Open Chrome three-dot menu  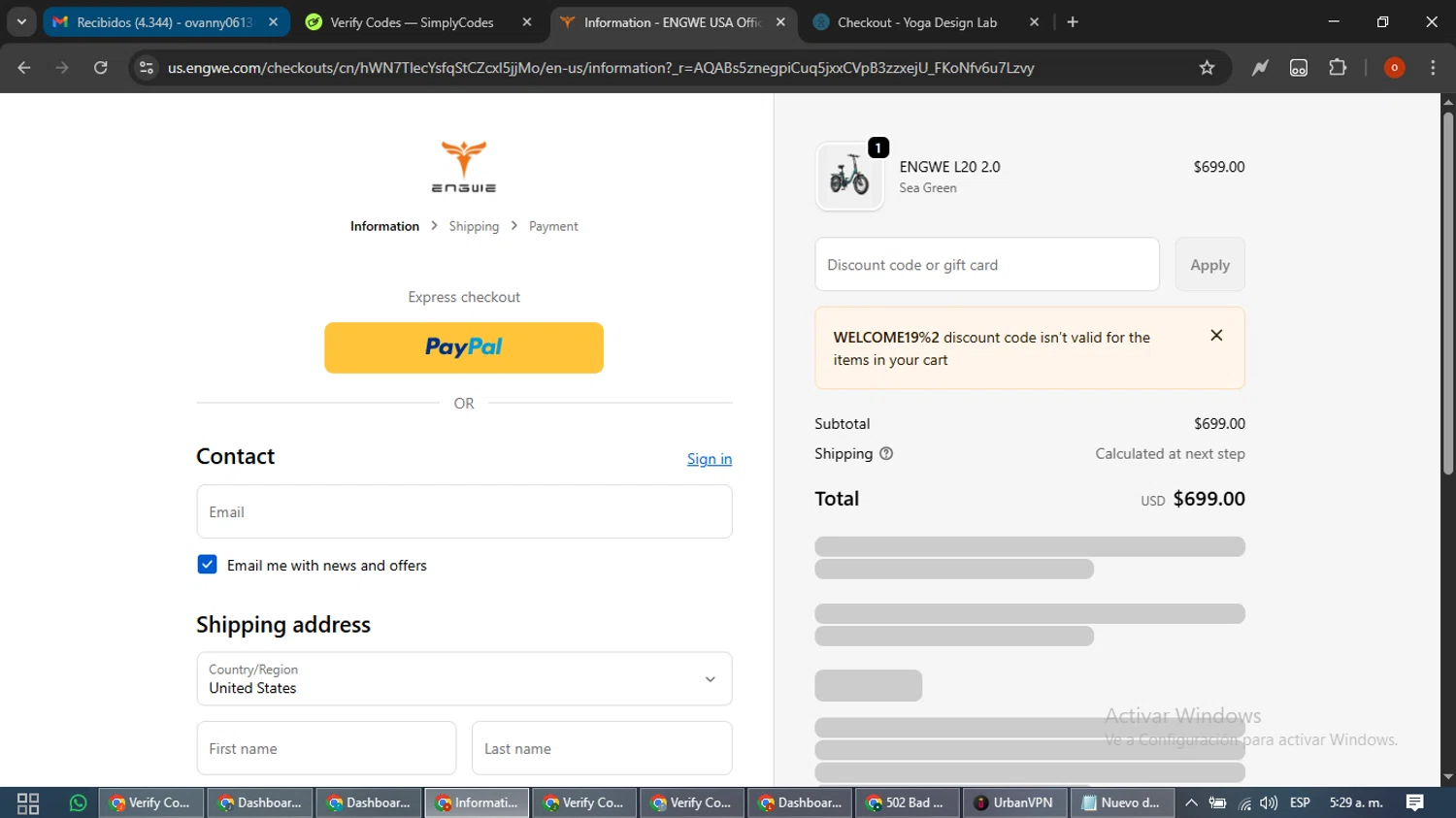coord(1433,68)
